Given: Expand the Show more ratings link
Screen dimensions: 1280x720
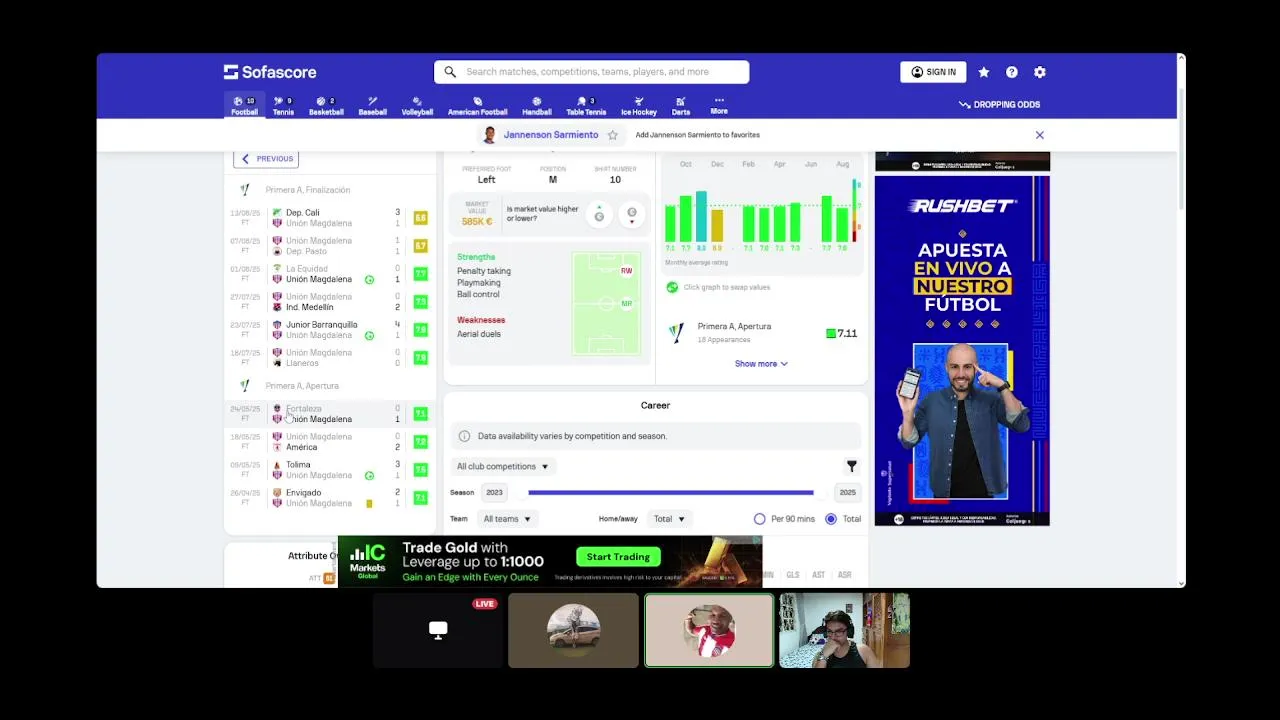Looking at the screenshot, I should click(x=761, y=364).
